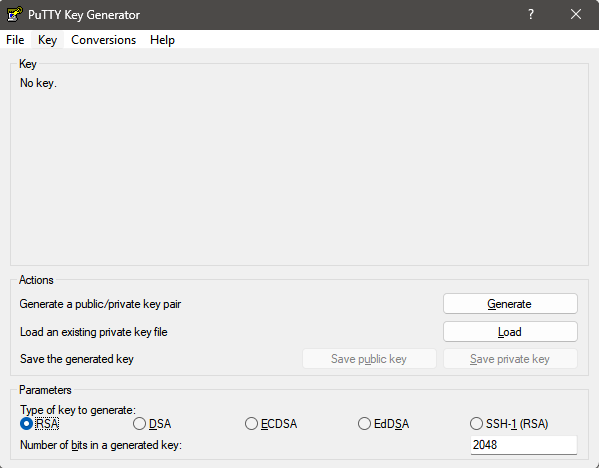This screenshot has height=468, width=599.
Task: Select the RSA key type
Action: (40, 424)
